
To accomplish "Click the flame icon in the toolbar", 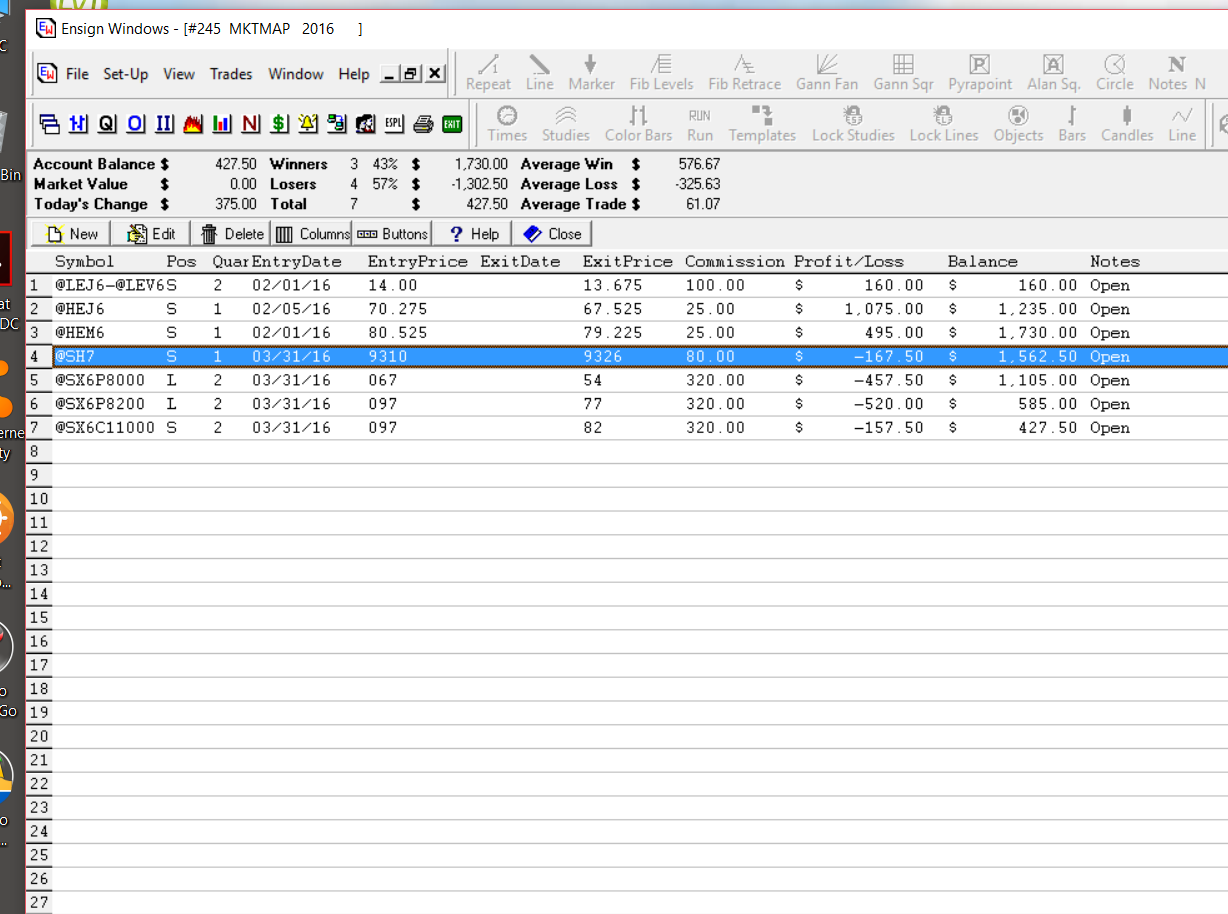I will pyautogui.click(x=194, y=124).
